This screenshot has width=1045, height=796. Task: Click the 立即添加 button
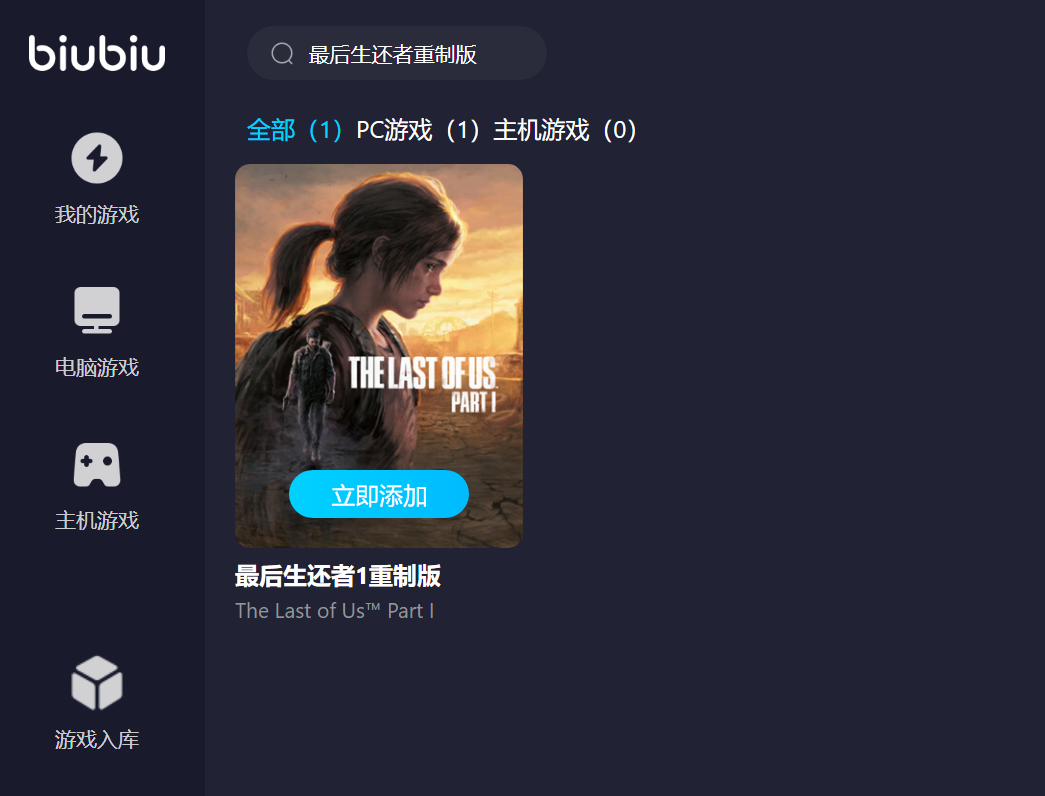coord(379,494)
